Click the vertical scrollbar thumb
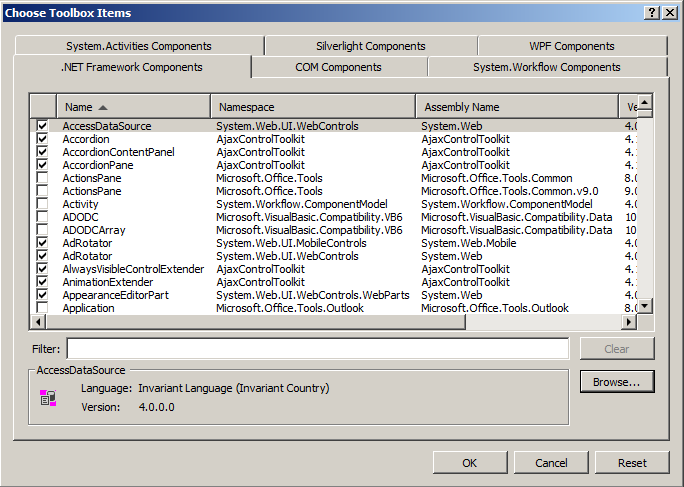 point(645,114)
